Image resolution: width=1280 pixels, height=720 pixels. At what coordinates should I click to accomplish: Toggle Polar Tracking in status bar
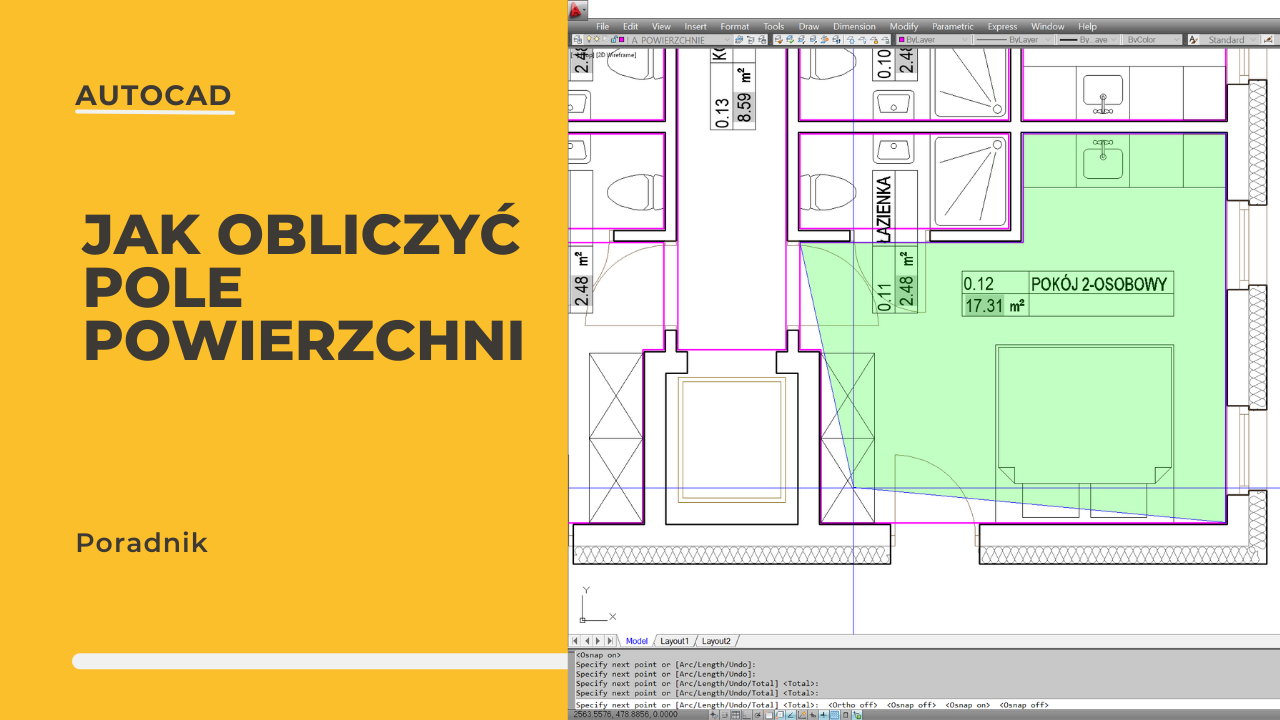pos(757,715)
